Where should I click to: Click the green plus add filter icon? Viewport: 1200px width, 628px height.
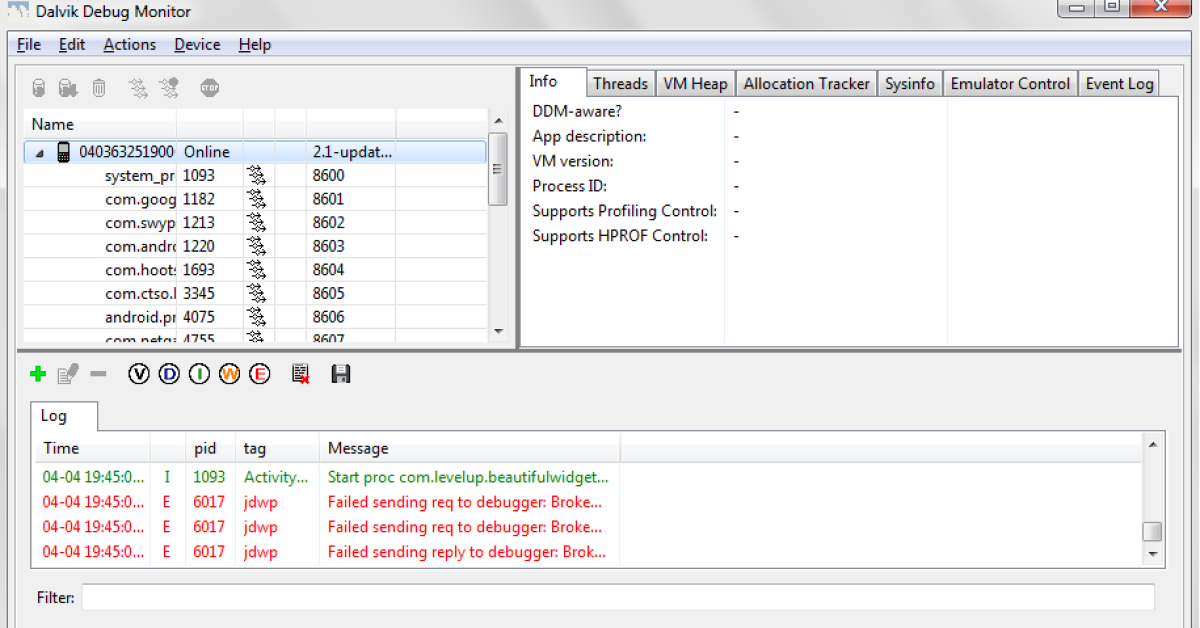point(38,374)
